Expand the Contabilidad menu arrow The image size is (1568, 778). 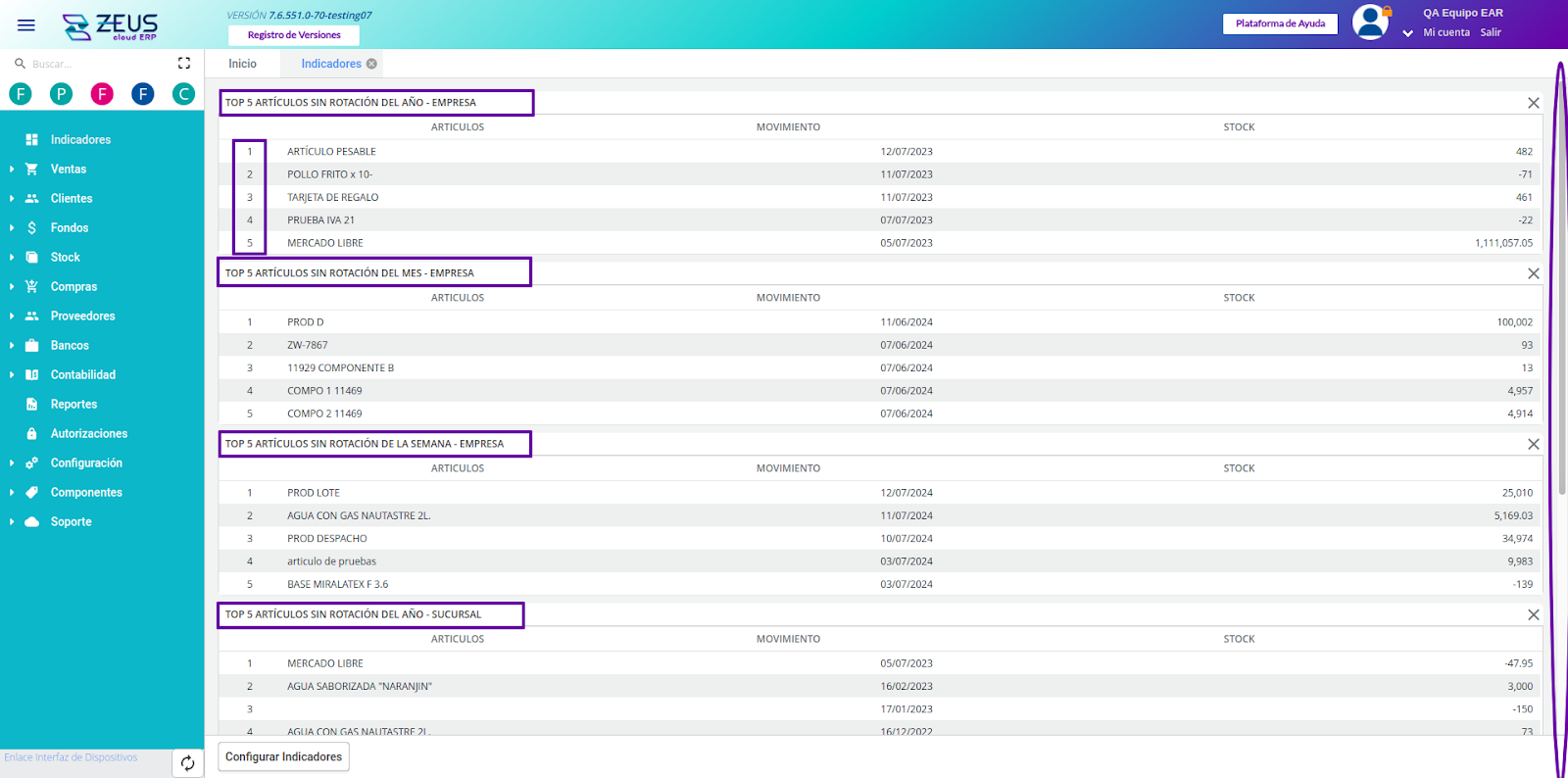click(x=12, y=374)
